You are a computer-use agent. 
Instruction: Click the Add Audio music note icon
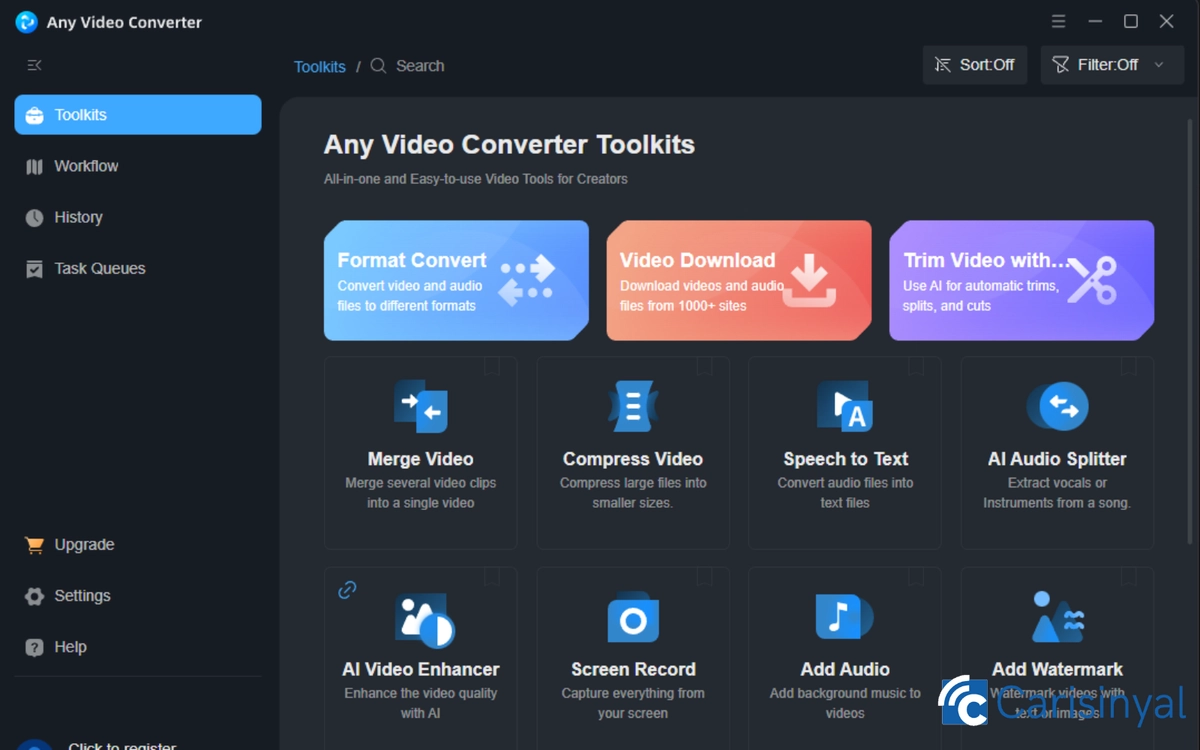click(844, 616)
